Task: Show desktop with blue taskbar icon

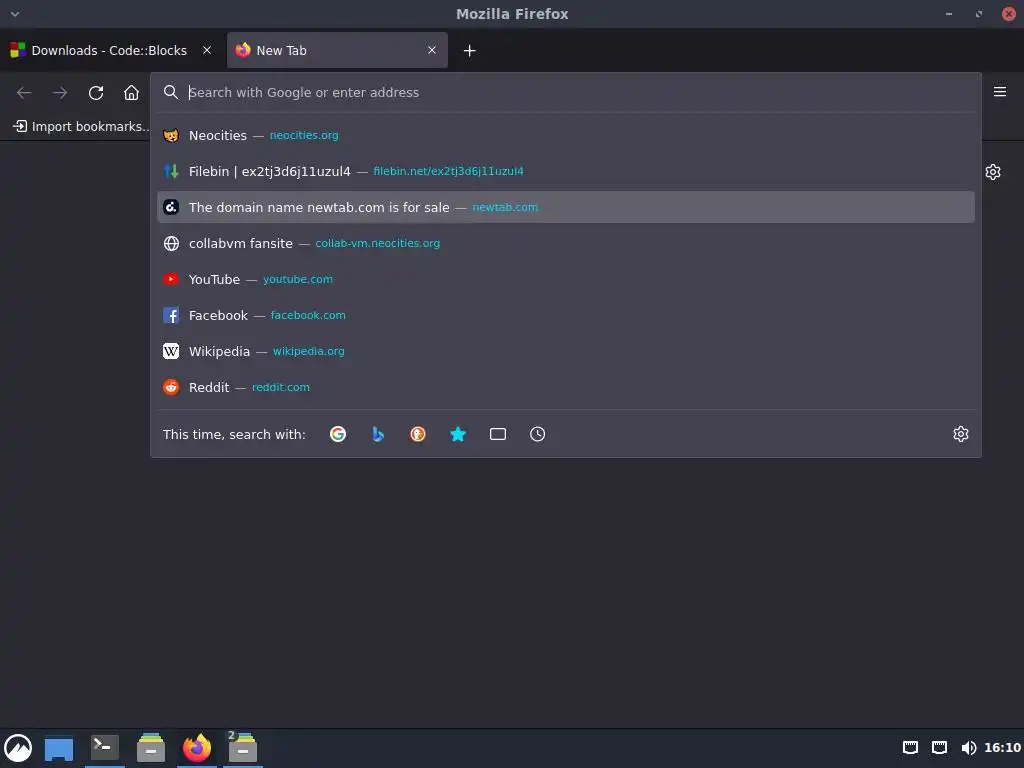Action: tap(59, 748)
